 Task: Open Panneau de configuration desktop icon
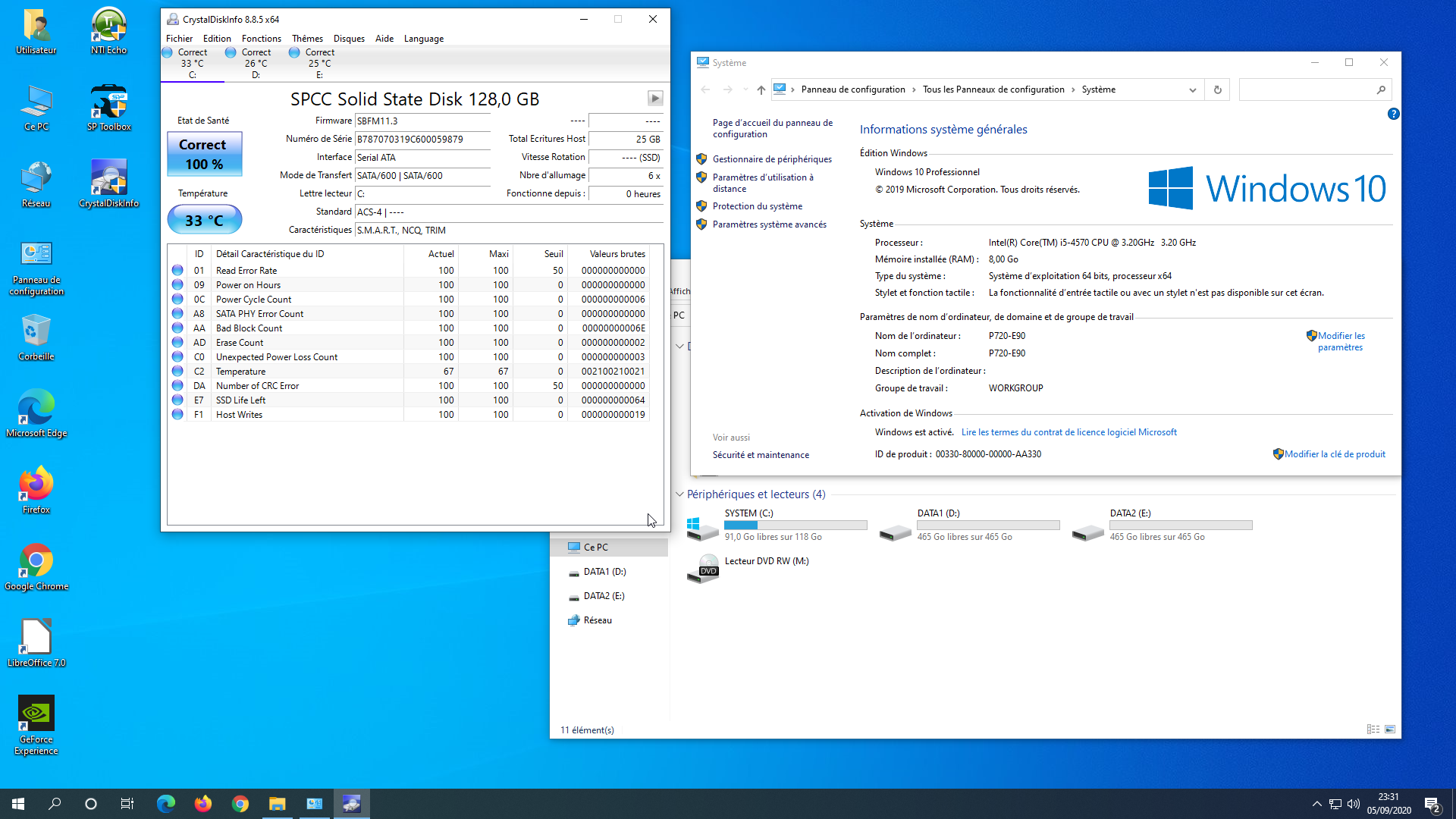[x=36, y=268]
